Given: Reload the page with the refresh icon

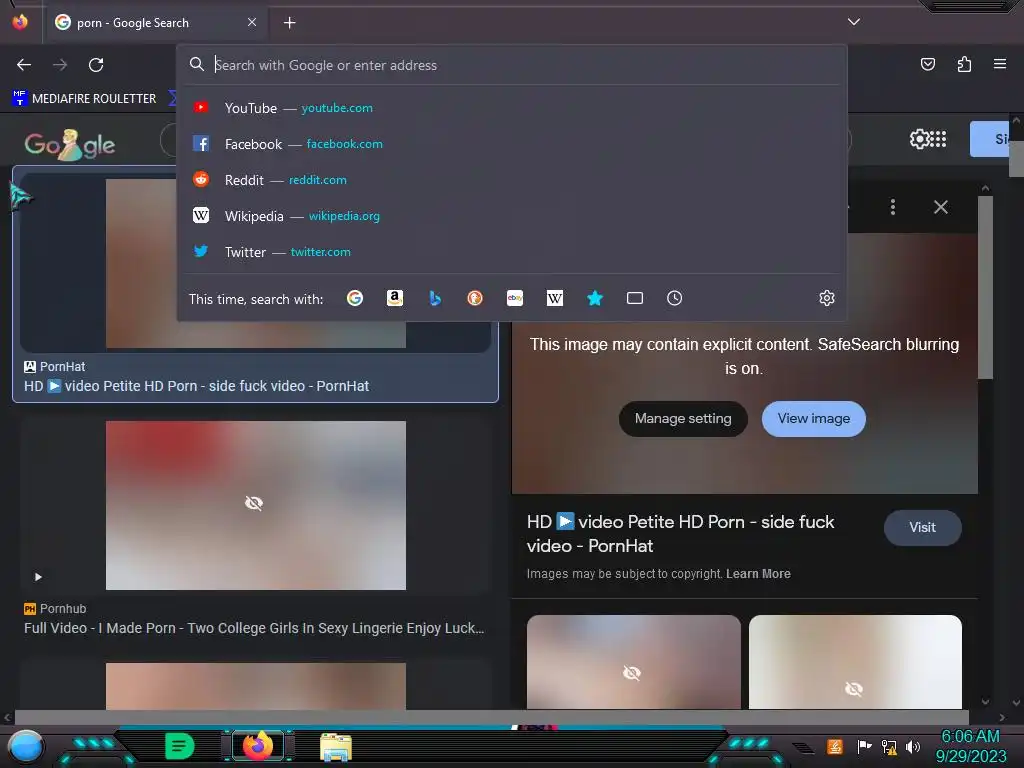Looking at the screenshot, I should pyautogui.click(x=96, y=65).
